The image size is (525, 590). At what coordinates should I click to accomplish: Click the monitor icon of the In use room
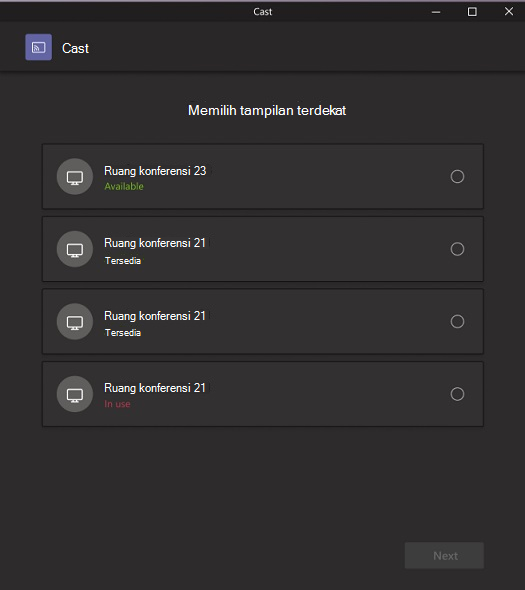(x=75, y=394)
